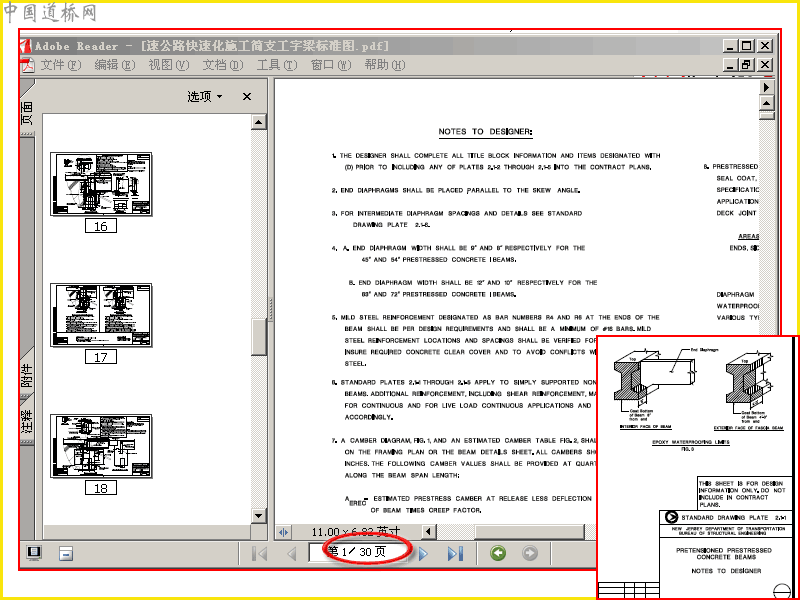
Task: Click the hide toolbars icon in status bar
Action: [66, 553]
